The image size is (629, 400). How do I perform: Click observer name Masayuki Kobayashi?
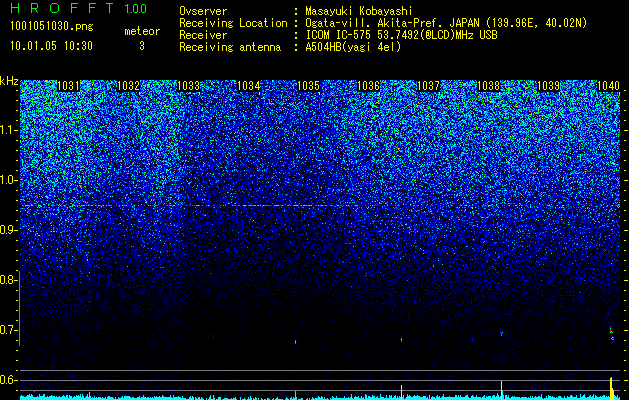pos(359,11)
